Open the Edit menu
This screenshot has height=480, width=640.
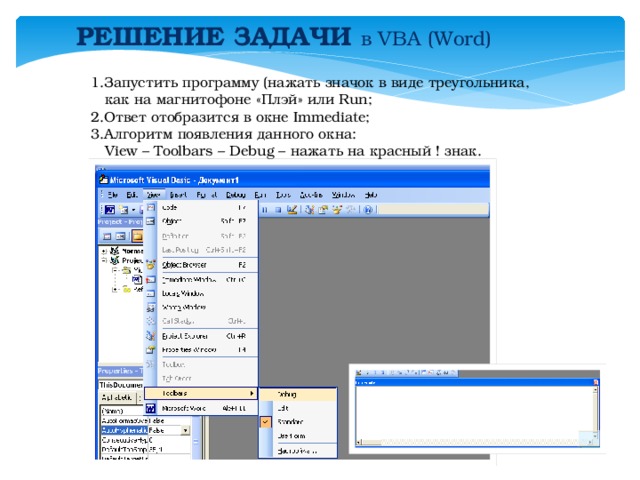point(132,195)
